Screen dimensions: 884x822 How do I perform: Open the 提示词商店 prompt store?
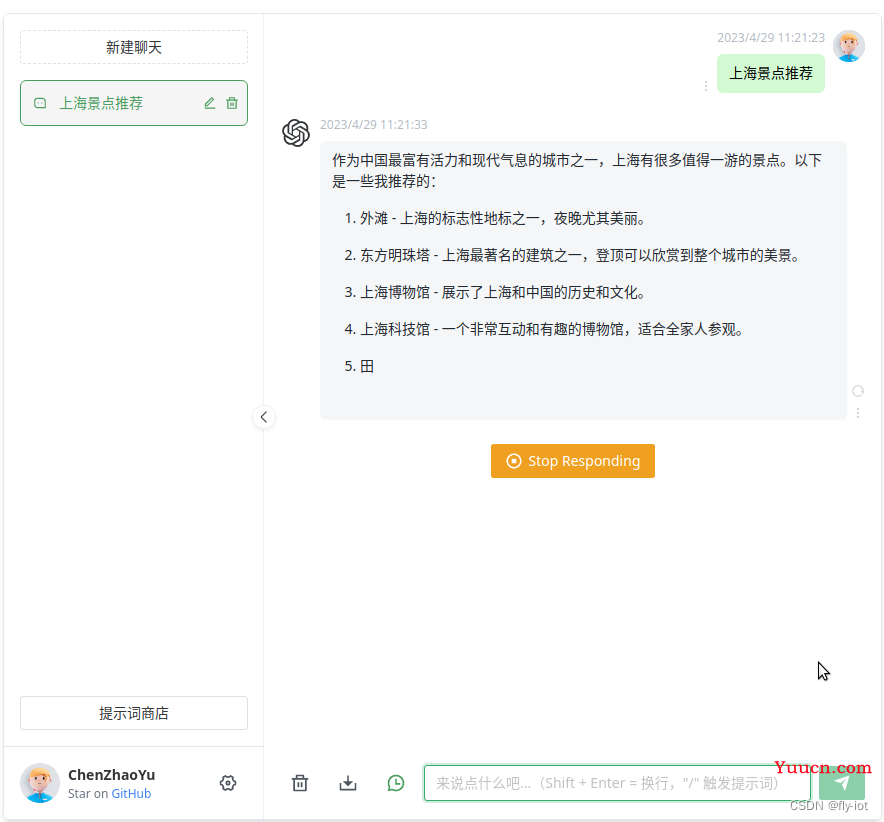point(134,713)
